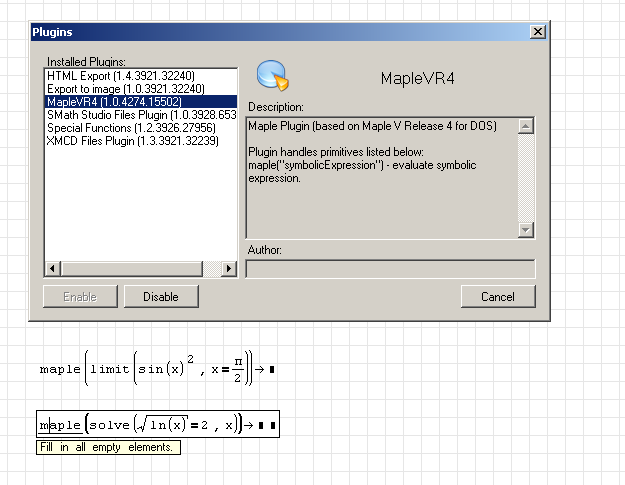Close the Plugins dialog
The image size is (625, 485).
tap(537, 32)
